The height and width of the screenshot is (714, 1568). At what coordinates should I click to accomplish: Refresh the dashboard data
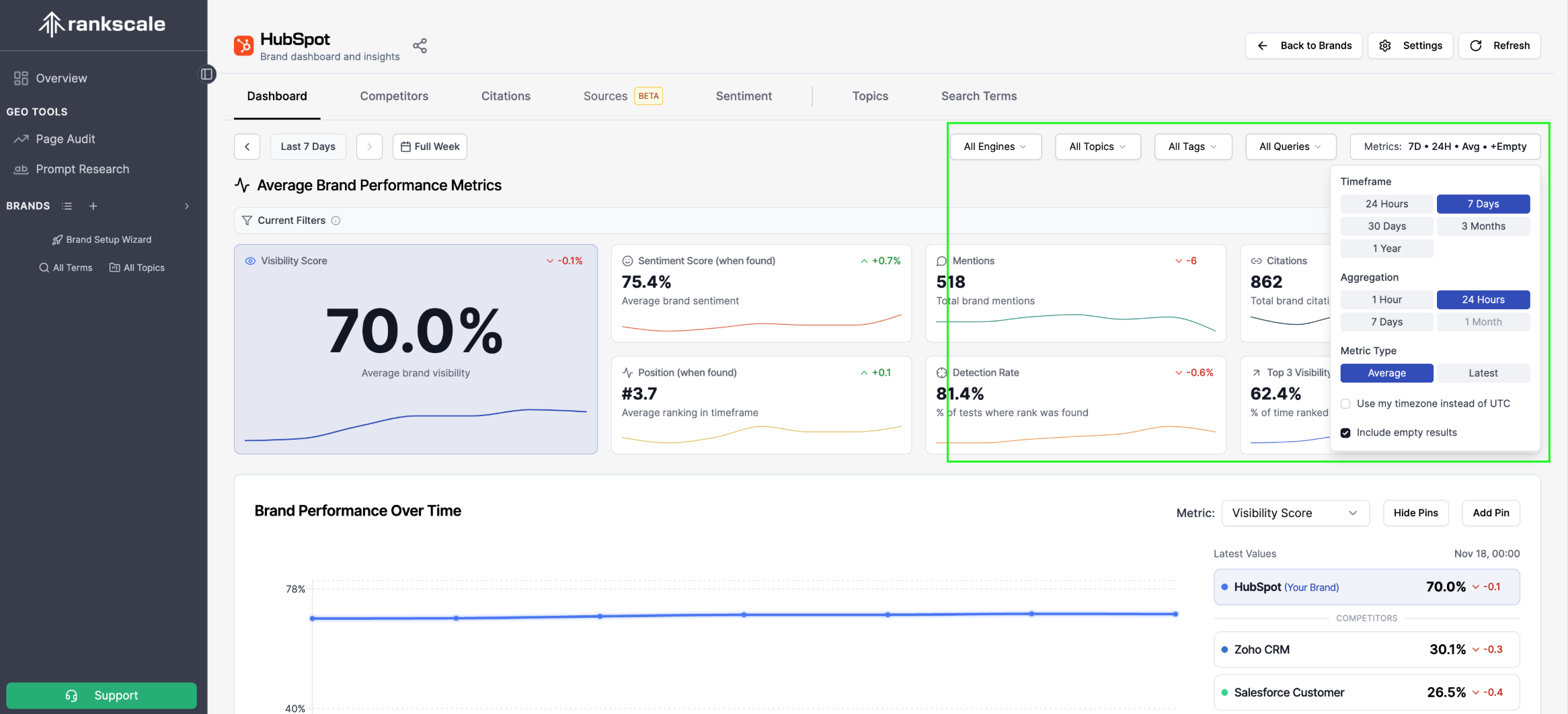pyautogui.click(x=1499, y=46)
